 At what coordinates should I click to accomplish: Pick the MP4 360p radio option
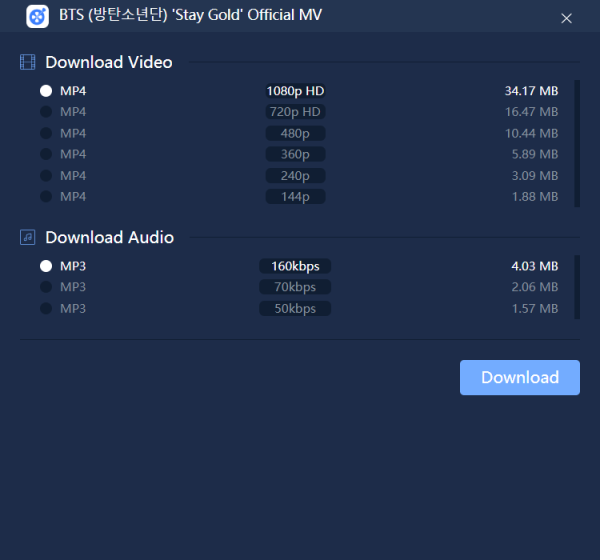(x=46, y=154)
